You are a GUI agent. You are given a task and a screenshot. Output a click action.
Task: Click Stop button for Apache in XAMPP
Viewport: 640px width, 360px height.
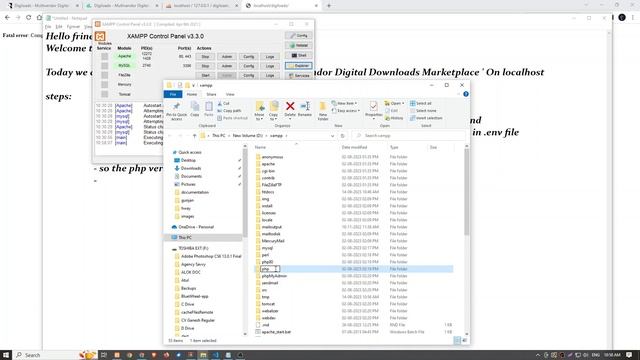click(205, 57)
